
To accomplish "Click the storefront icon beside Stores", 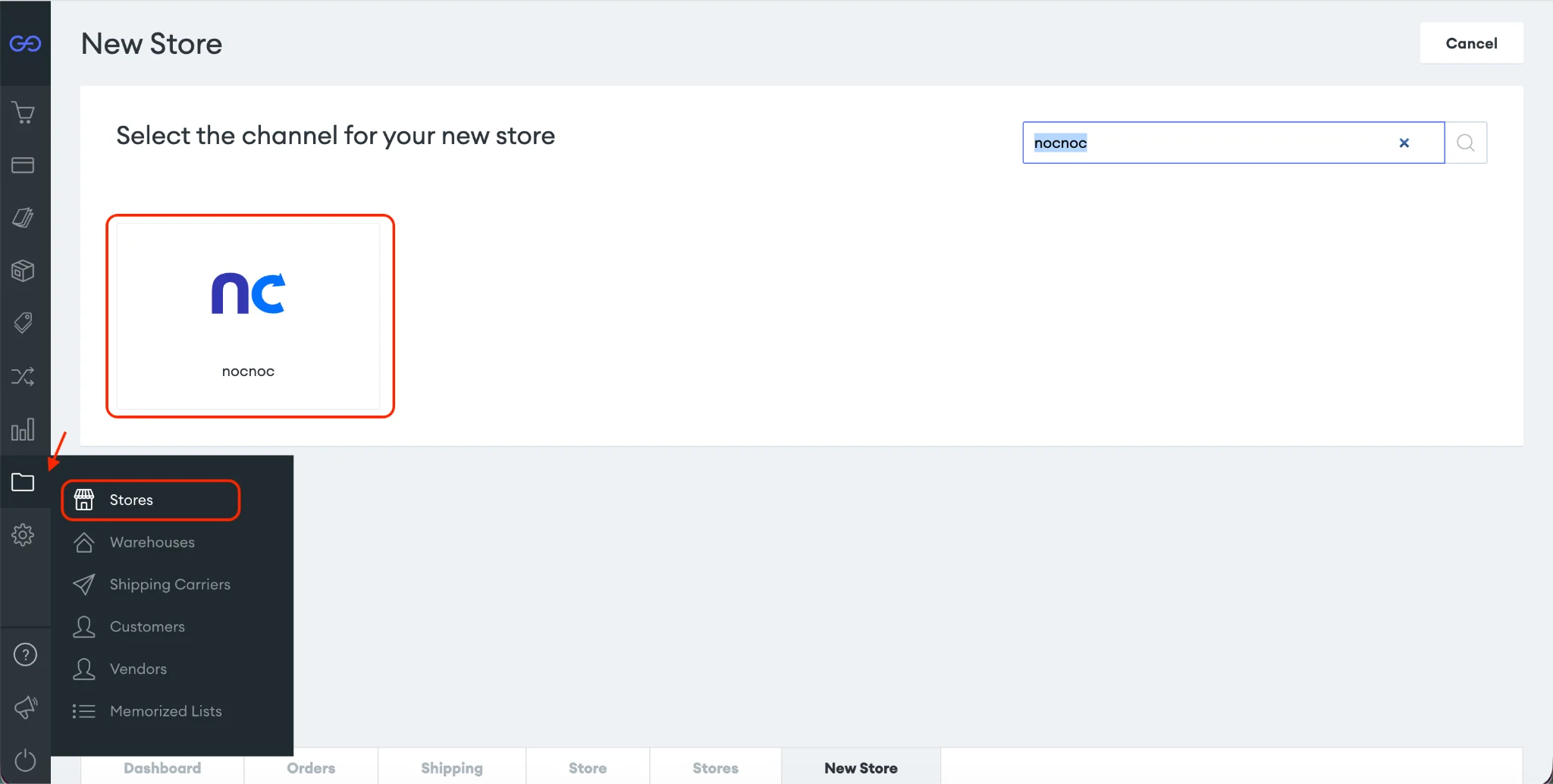I will click(84, 500).
